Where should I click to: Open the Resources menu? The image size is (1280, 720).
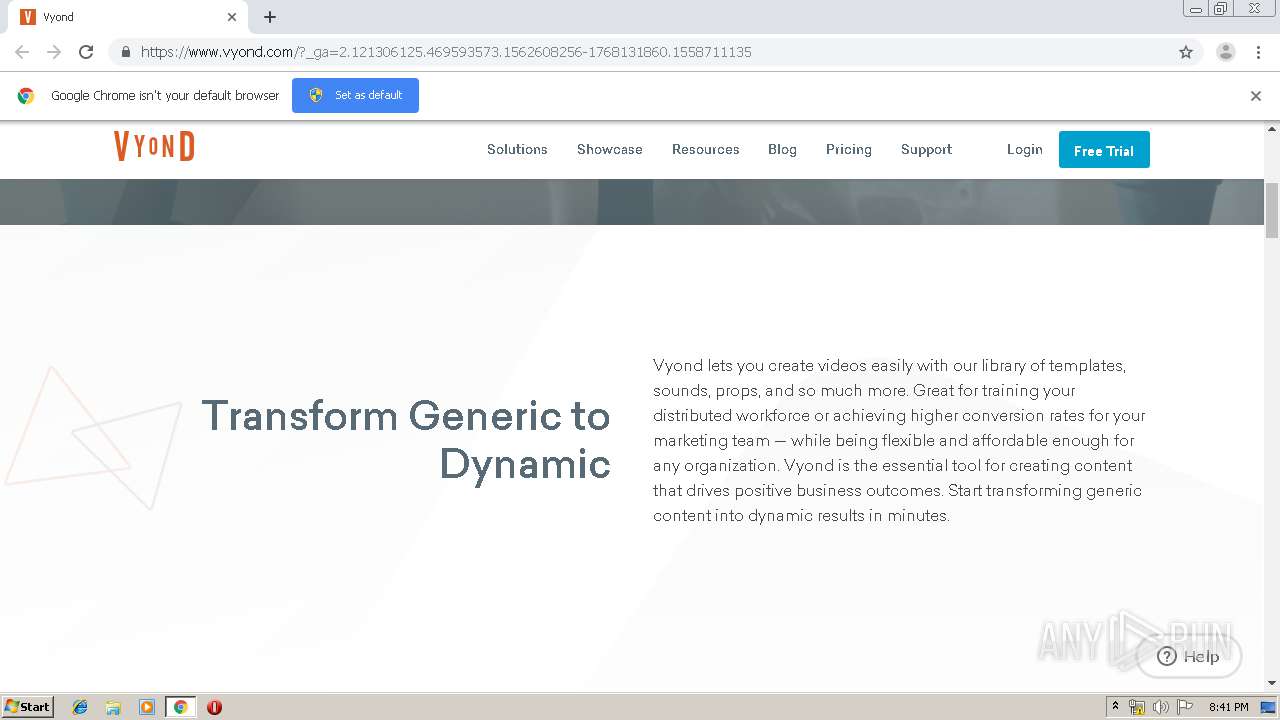pos(705,149)
